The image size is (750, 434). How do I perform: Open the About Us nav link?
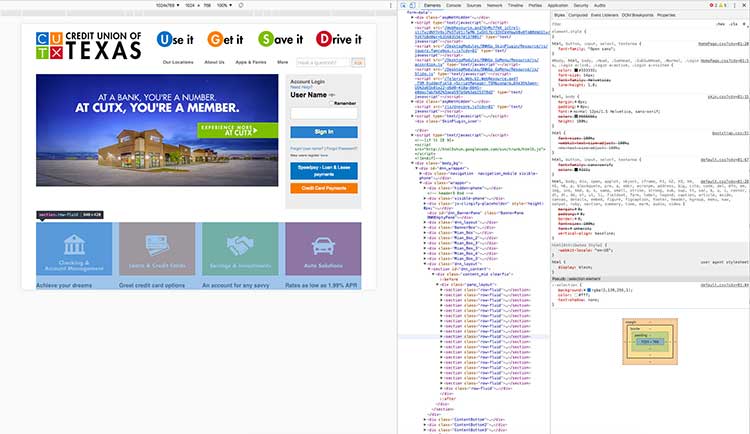pos(214,62)
